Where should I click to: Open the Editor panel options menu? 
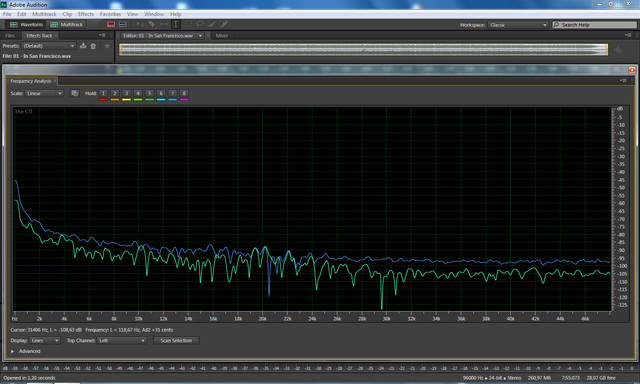[x=628, y=36]
